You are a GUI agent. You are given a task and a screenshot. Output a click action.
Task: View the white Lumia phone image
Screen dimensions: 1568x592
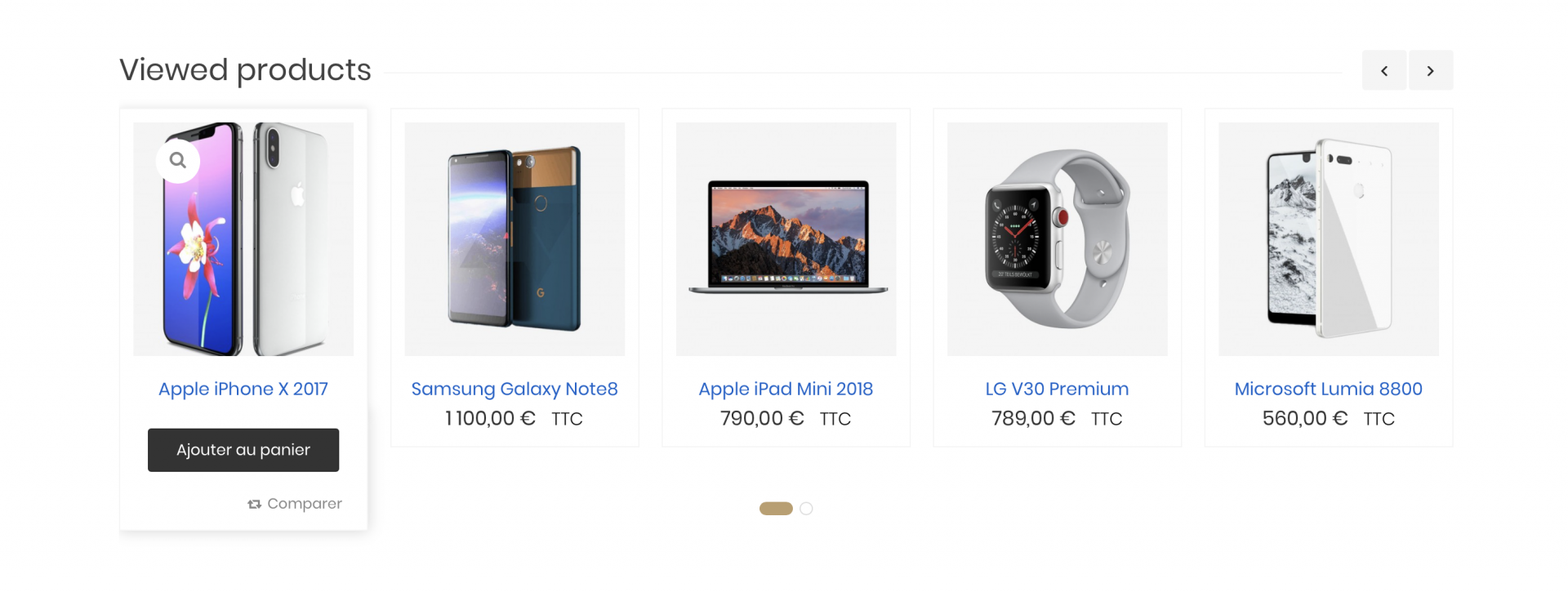click(x=1329, y=239)
